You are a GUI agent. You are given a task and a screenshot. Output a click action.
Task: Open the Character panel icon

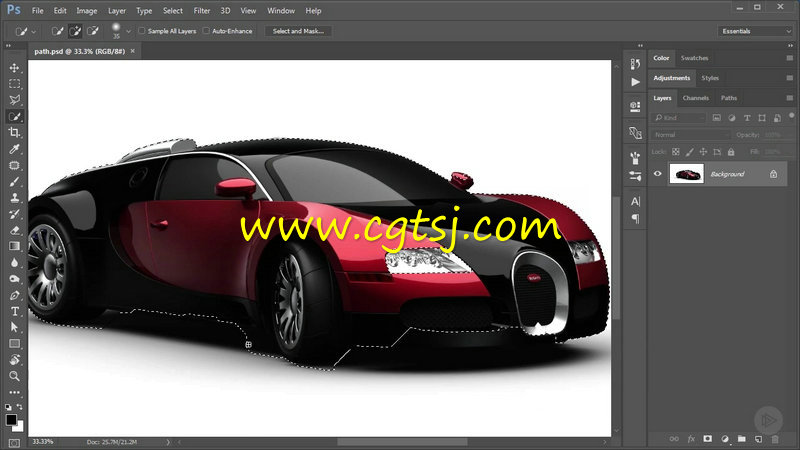[635, 201]
